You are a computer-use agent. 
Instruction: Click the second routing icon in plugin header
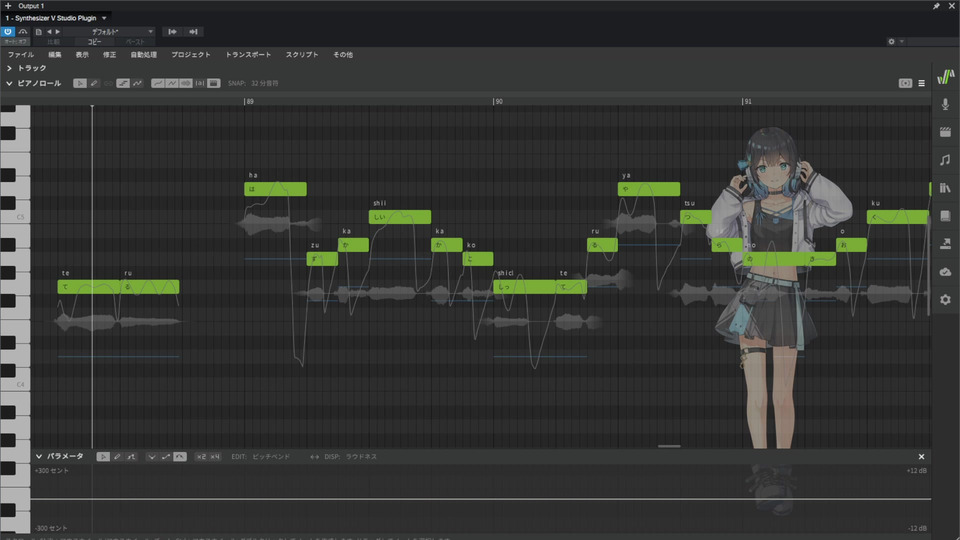pyautogui.click(x=193, y=31)
